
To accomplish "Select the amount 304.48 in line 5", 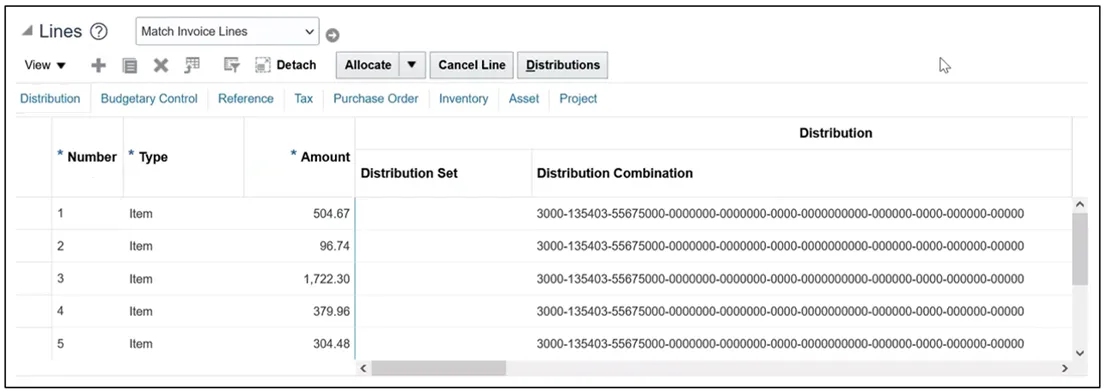I will 331,344.
